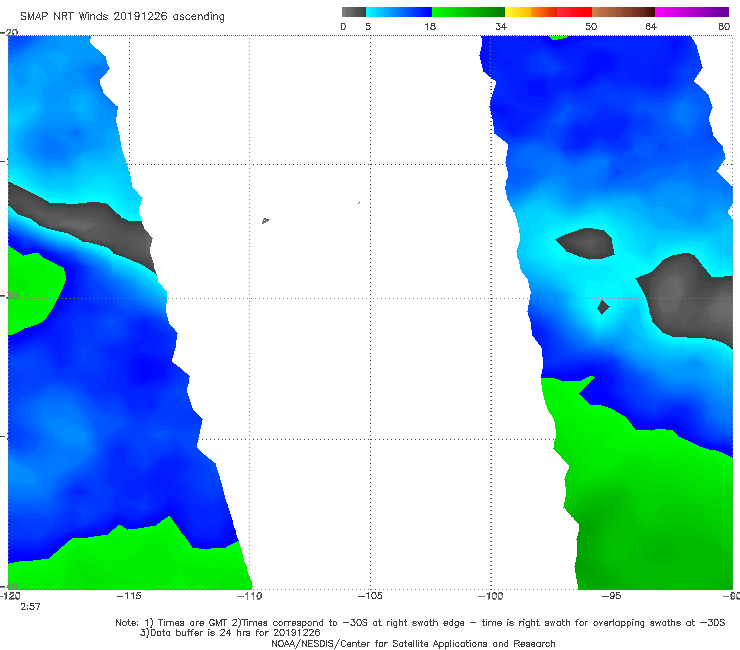Click the longitude label '-120'
Viewport: 740px width, 650px height.
[x=10, y=596]
